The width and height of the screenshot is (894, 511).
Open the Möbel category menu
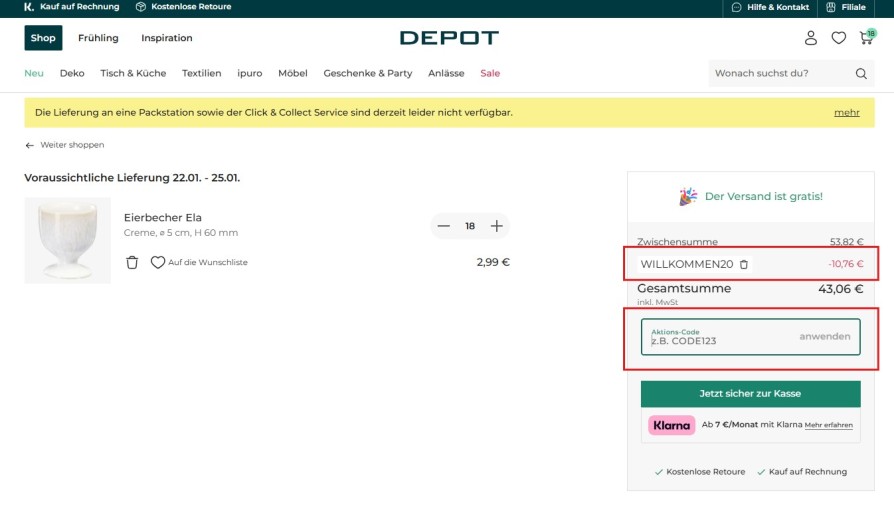pos(292,73)
